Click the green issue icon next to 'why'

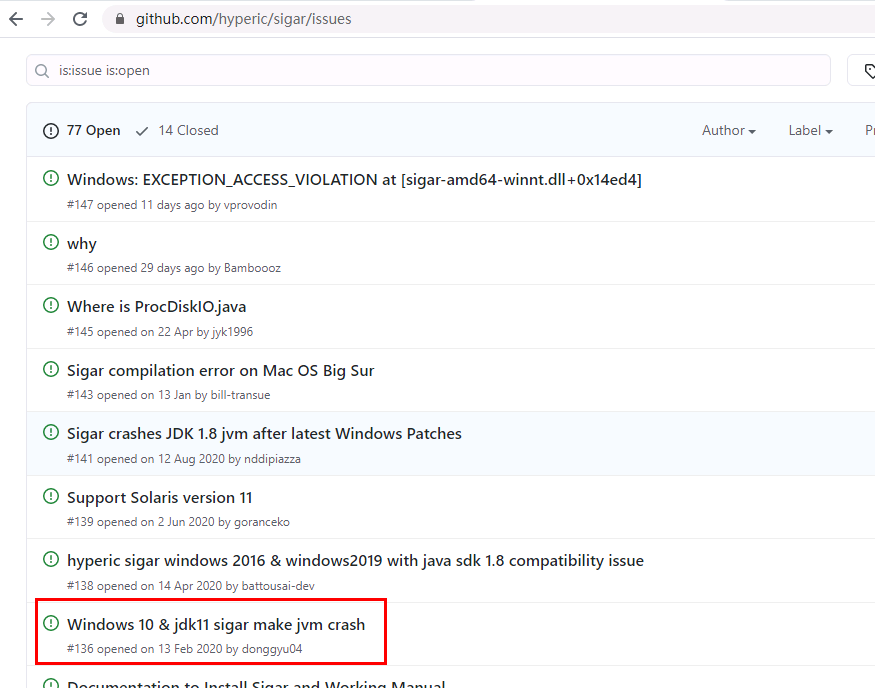click(51, 242)
